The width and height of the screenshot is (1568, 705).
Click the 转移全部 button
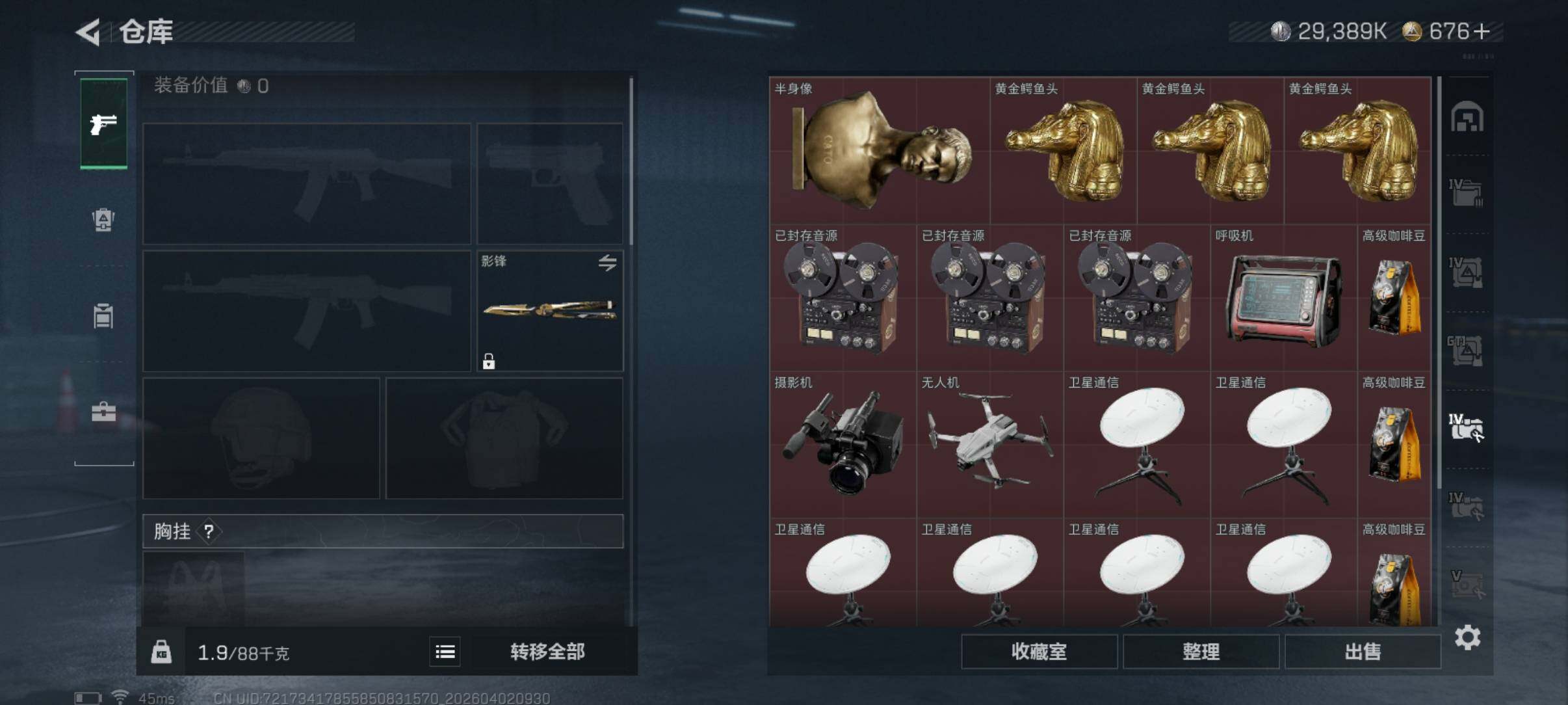[547, 651]
